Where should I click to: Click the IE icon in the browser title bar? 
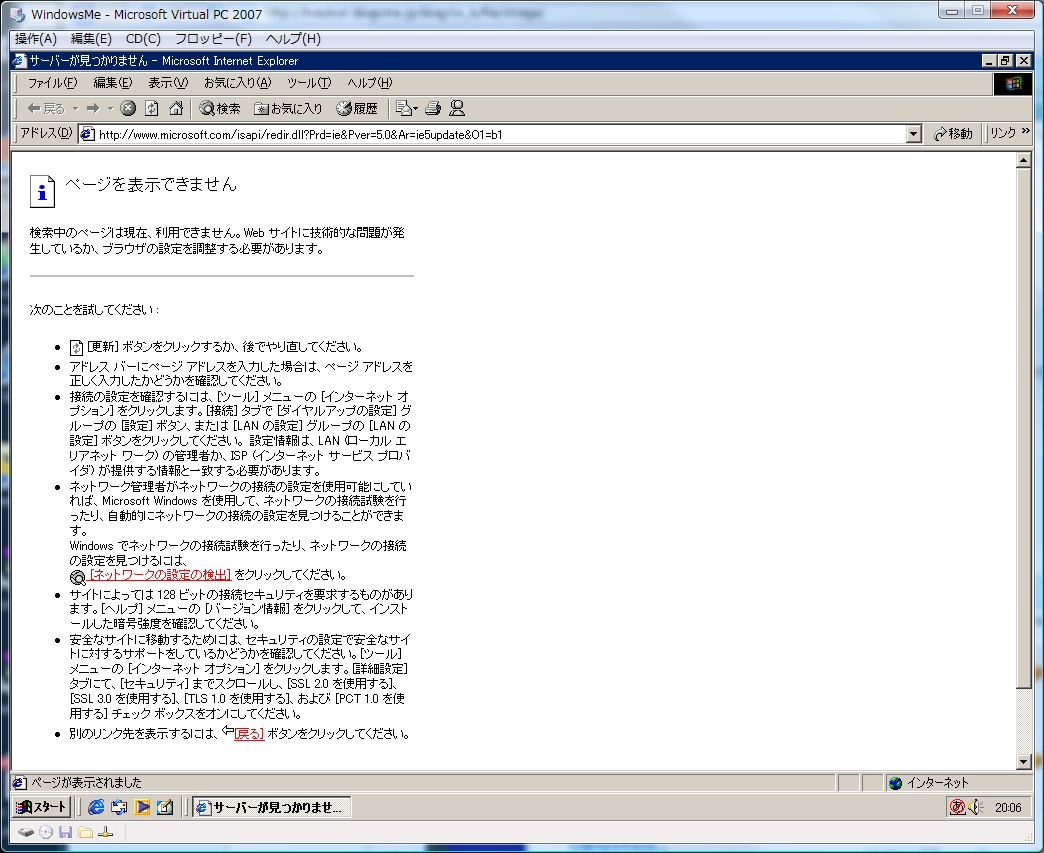tap(20, 61)
